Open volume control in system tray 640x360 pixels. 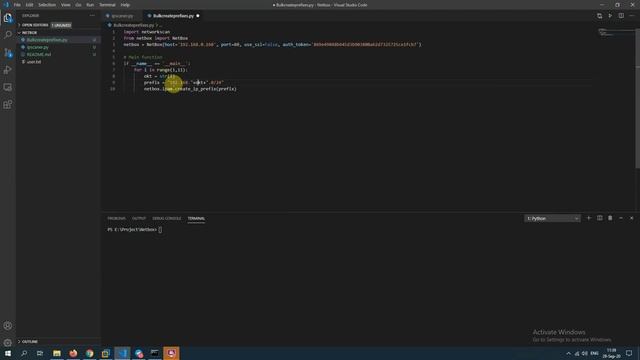click(585, 353)
